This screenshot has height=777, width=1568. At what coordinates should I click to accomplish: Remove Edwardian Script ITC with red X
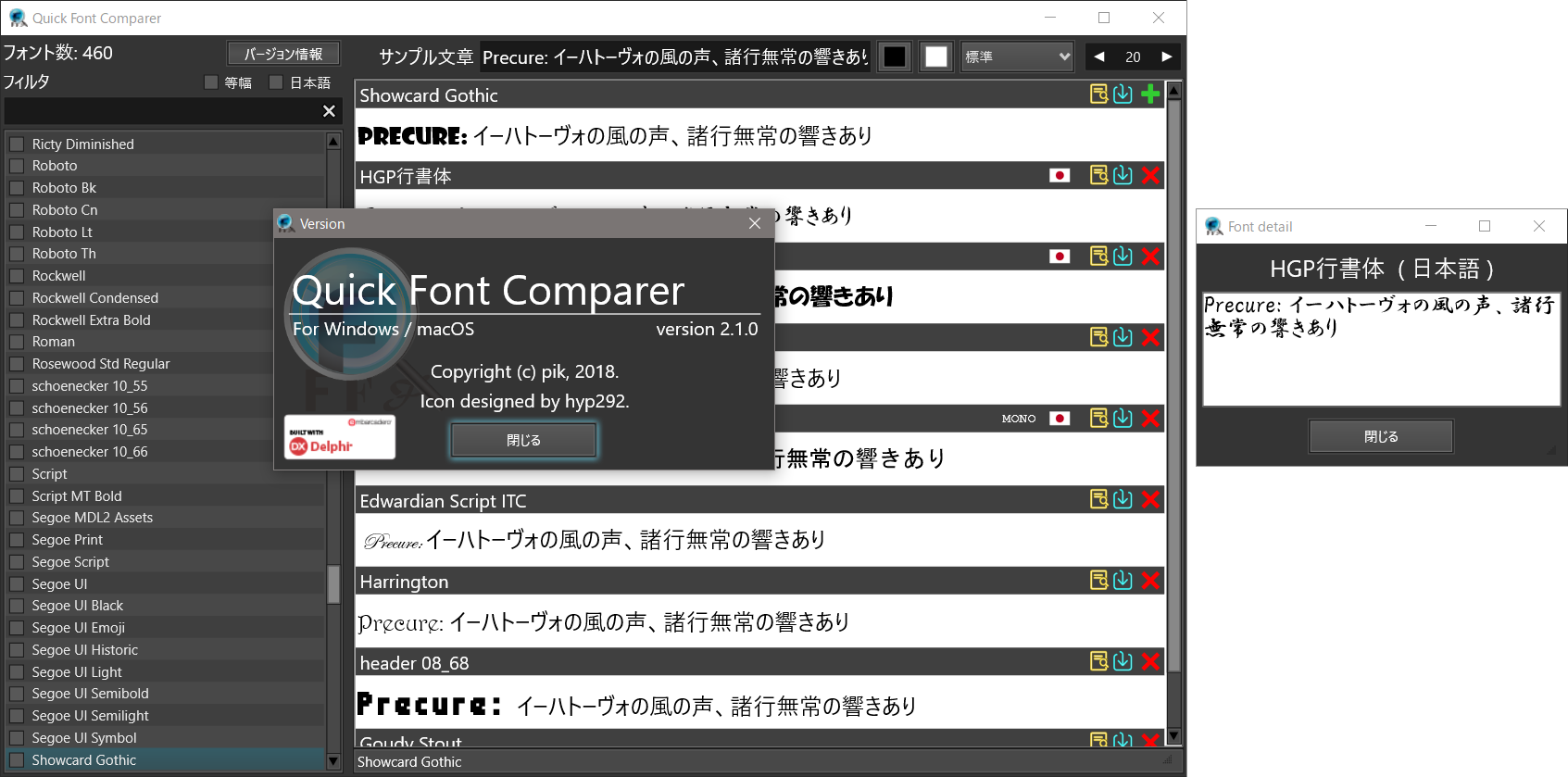(x=1150, y=499)
